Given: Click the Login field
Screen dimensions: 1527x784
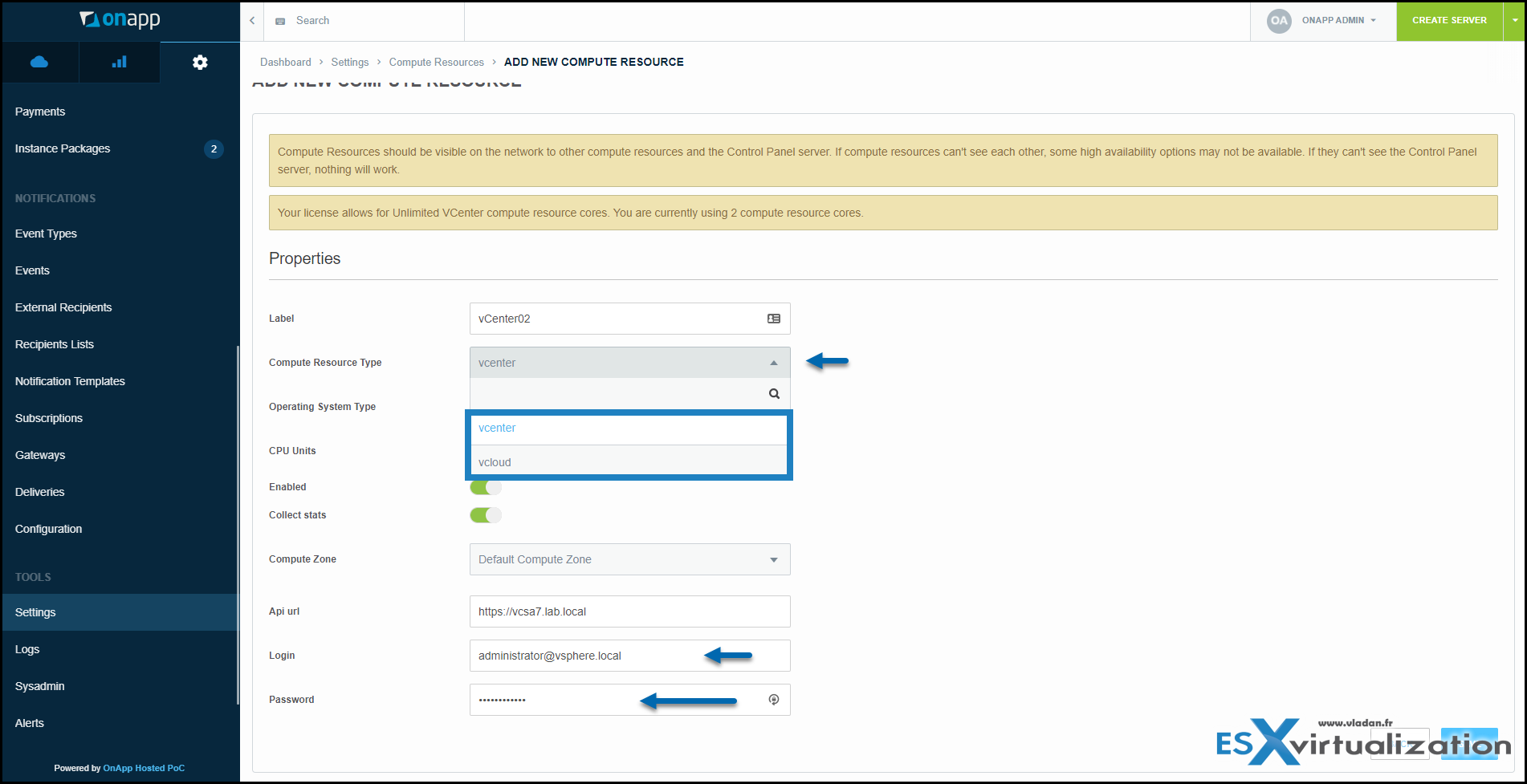Looking at the screenshot, I should (630, 656).
